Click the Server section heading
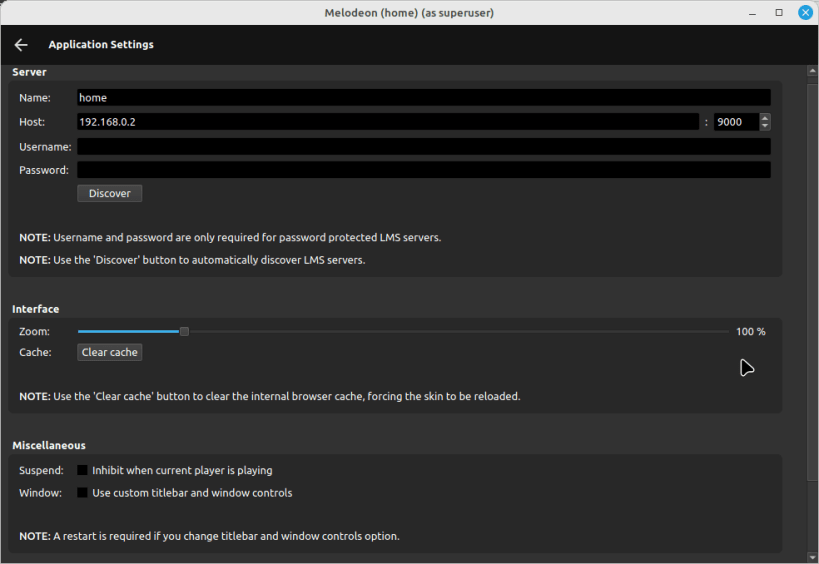The height and width of the screenshot is (564, 819). pyautogui.click(x=29, y=72)
